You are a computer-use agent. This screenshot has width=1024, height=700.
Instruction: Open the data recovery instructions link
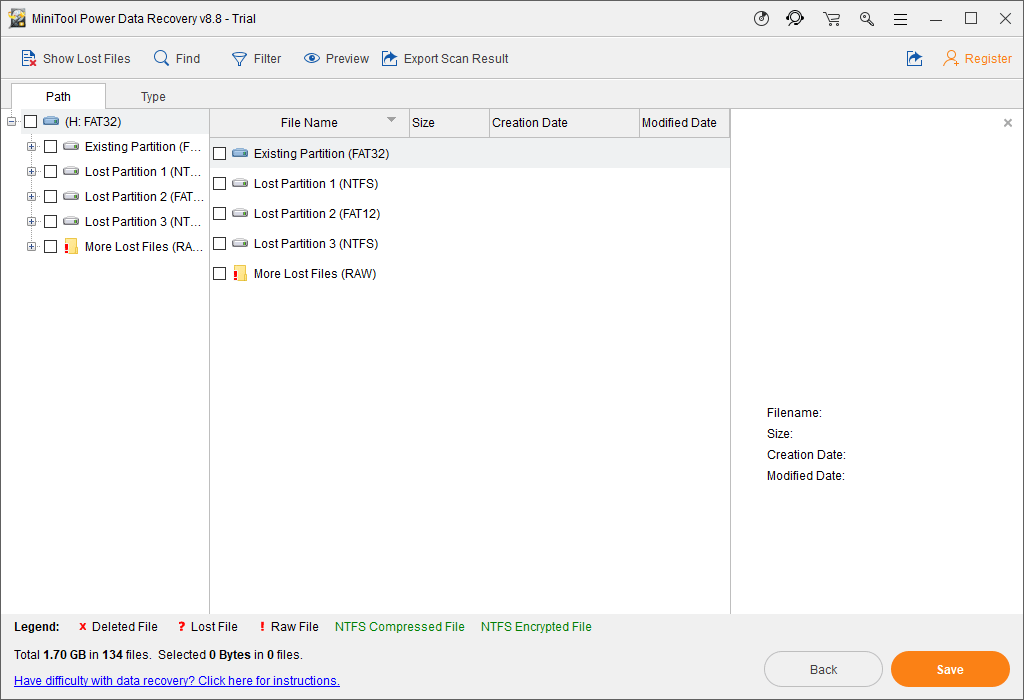click(x=176, y=681)
